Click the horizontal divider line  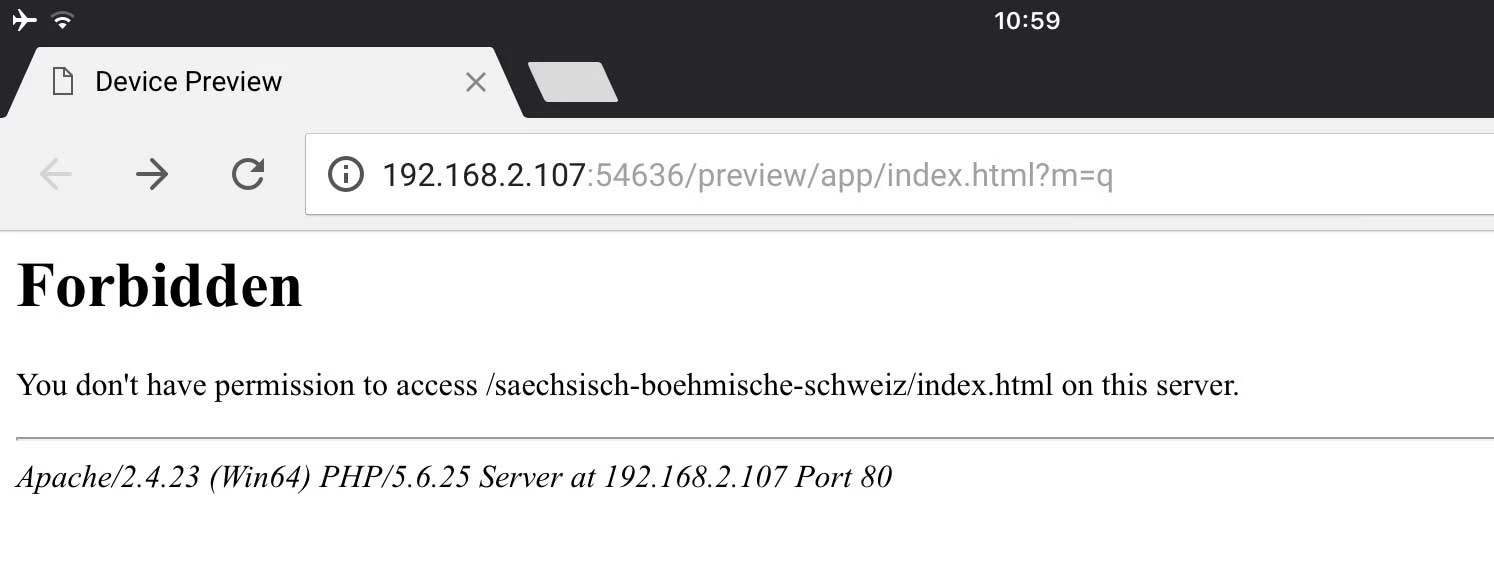coord(755,438)
